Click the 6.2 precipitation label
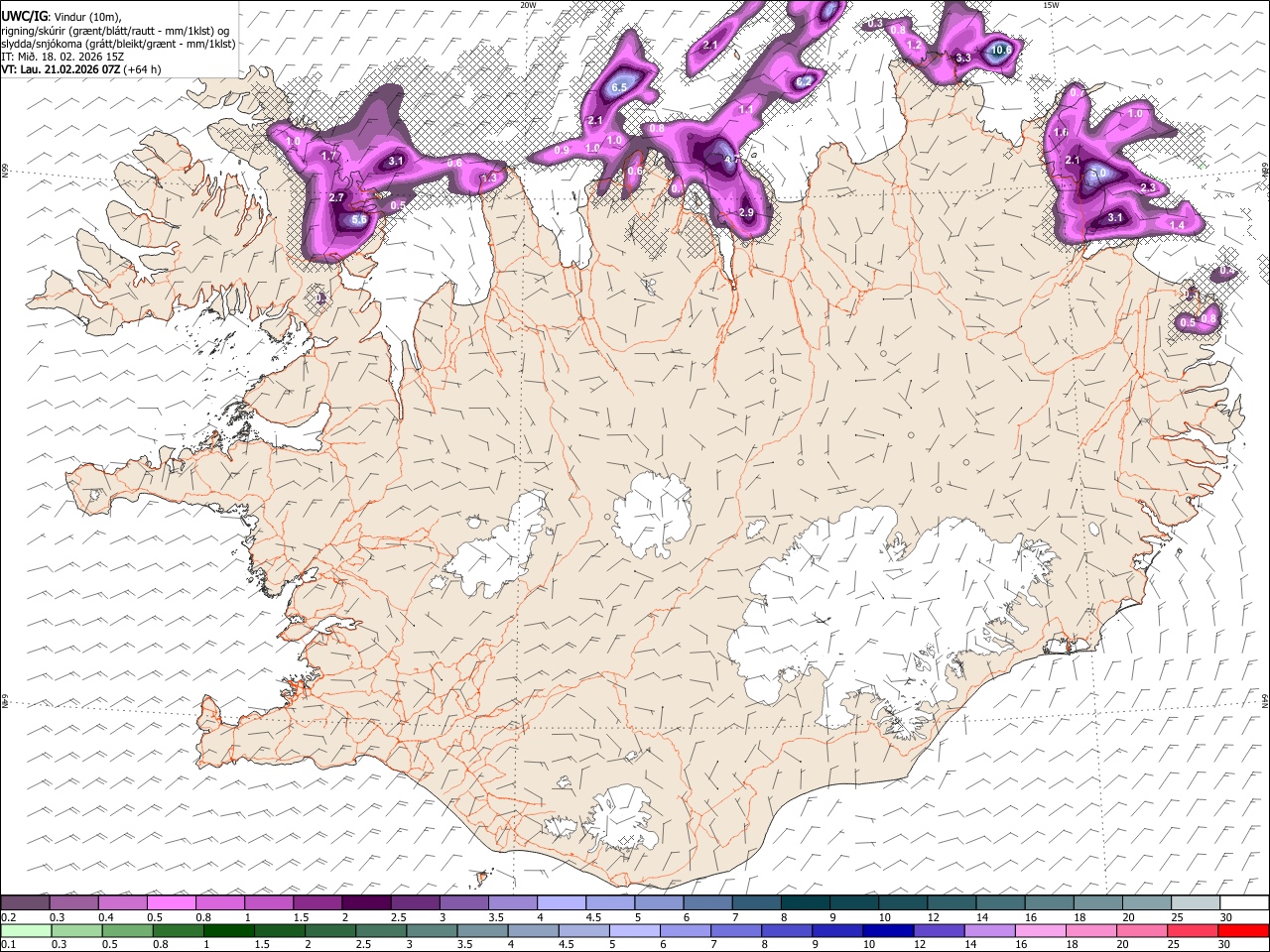 (805, 81)
